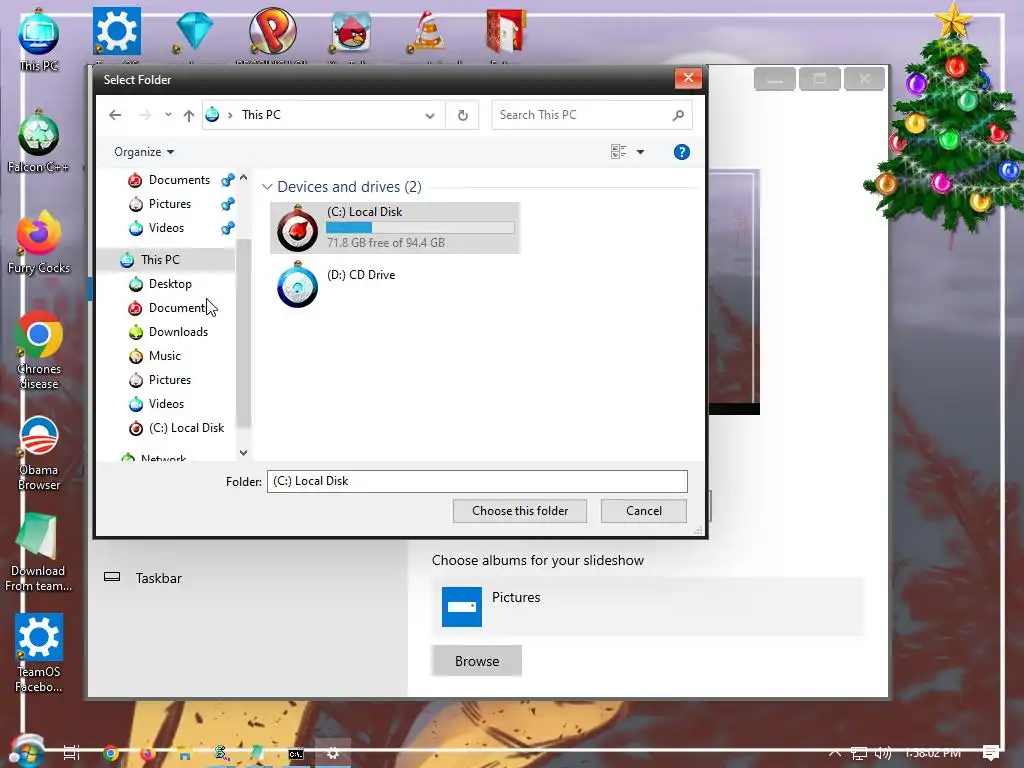Open the Organize dropdown menu
This screenshot has height=768, width=1024.
pyautogui.click(x=144, y=152)
